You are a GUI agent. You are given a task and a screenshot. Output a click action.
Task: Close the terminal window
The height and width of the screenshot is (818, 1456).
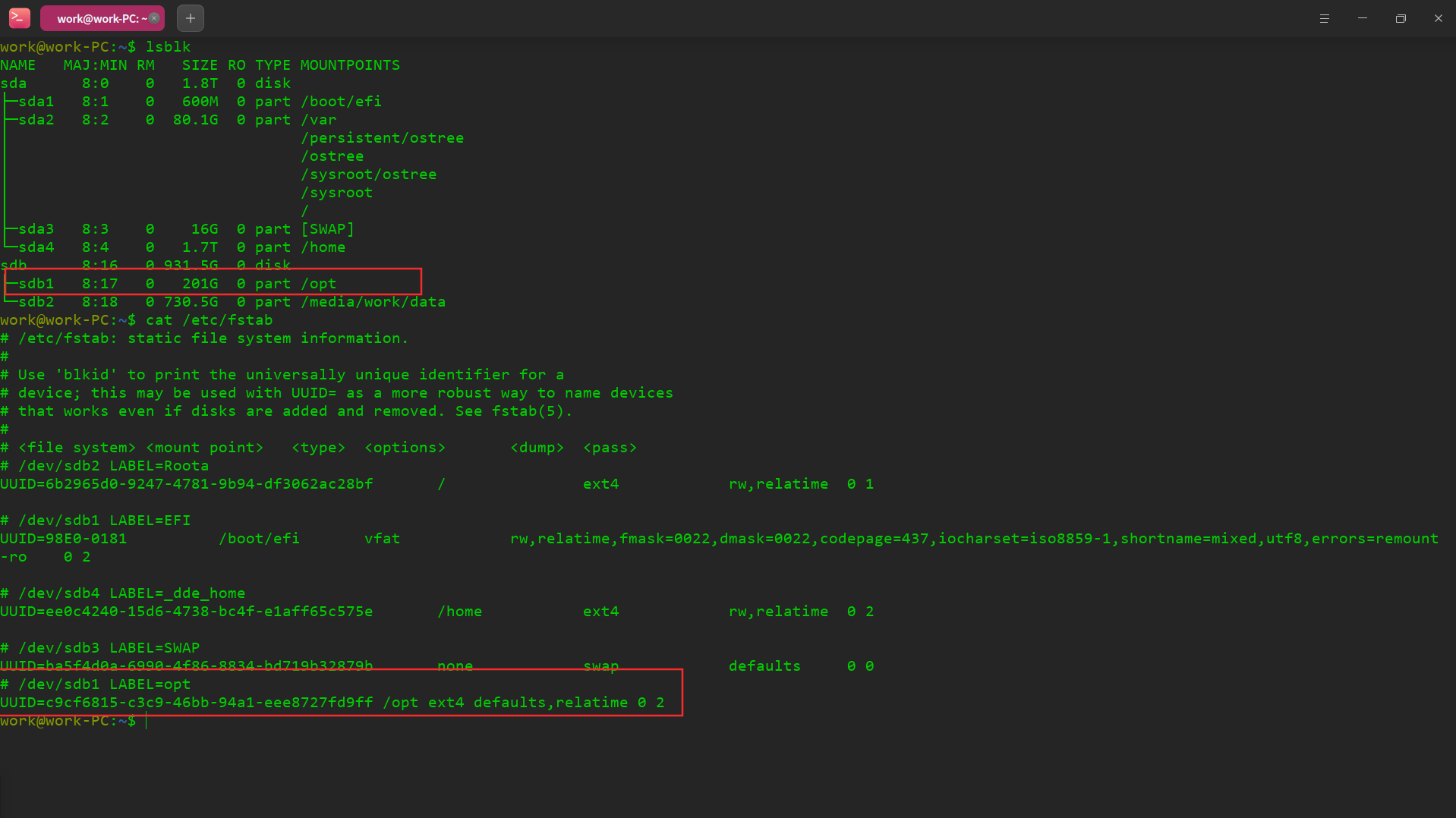coord(1438,18)
